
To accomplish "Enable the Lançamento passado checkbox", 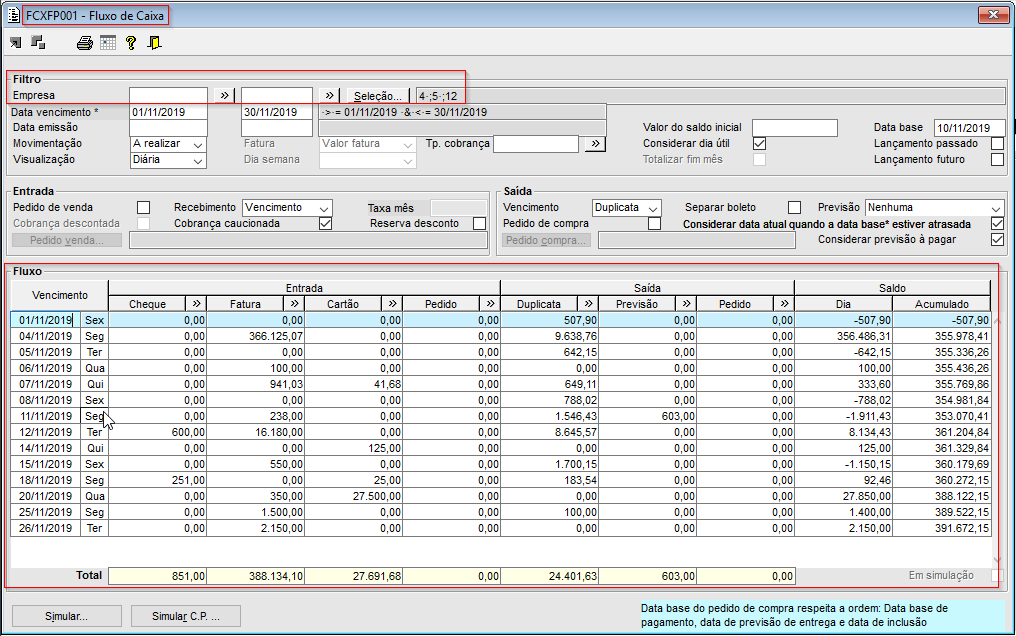I will [997, 144].
